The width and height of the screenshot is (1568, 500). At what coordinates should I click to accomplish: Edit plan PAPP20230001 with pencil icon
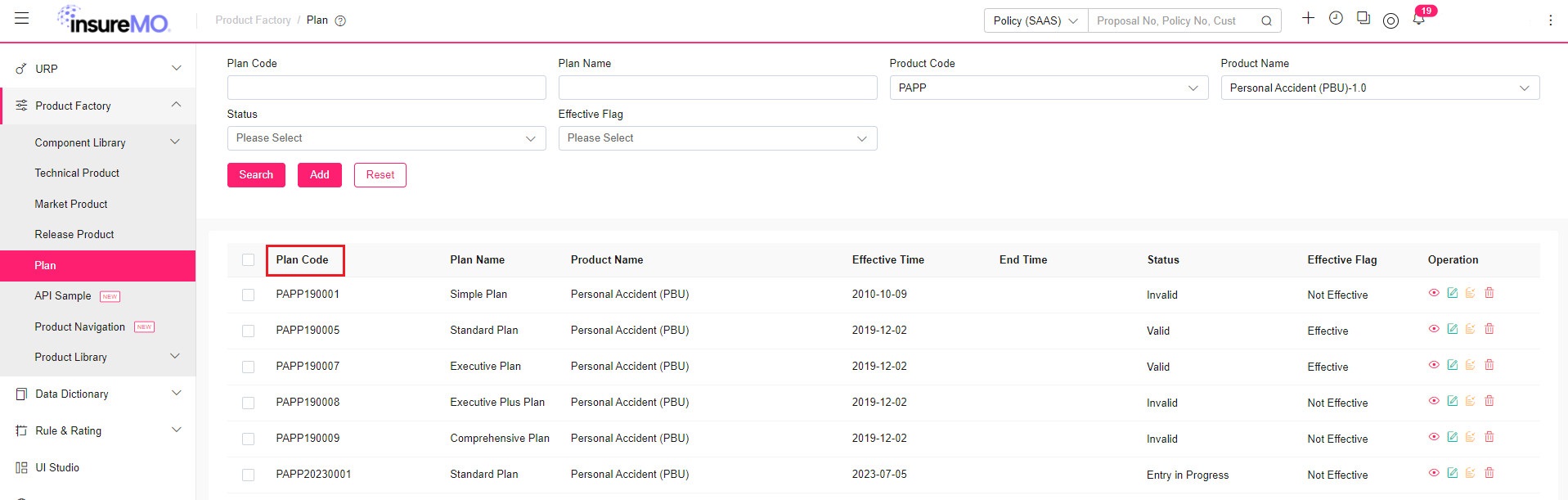tap(1452, 473)
